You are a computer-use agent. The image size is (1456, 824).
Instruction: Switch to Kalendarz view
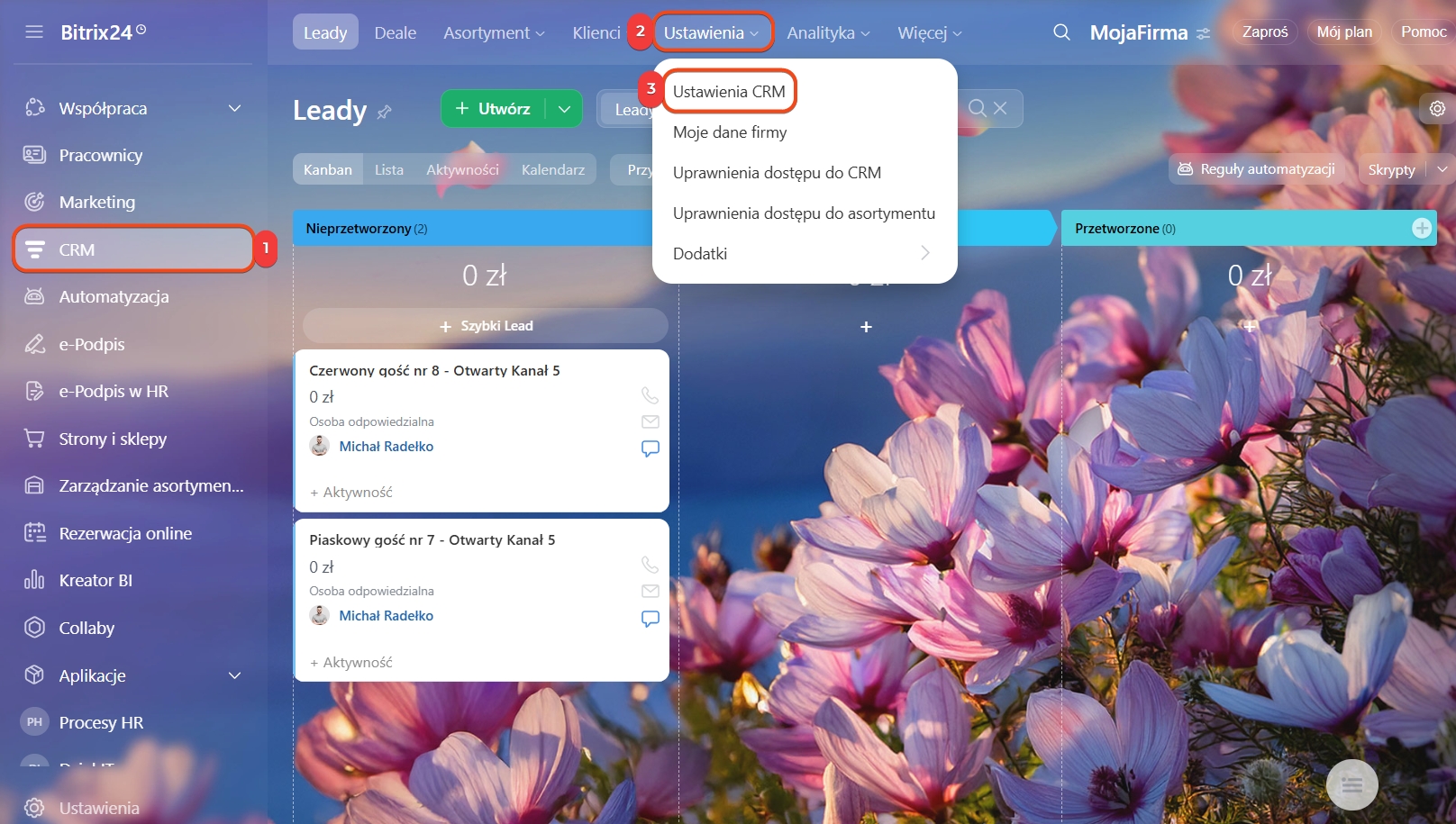553,169
